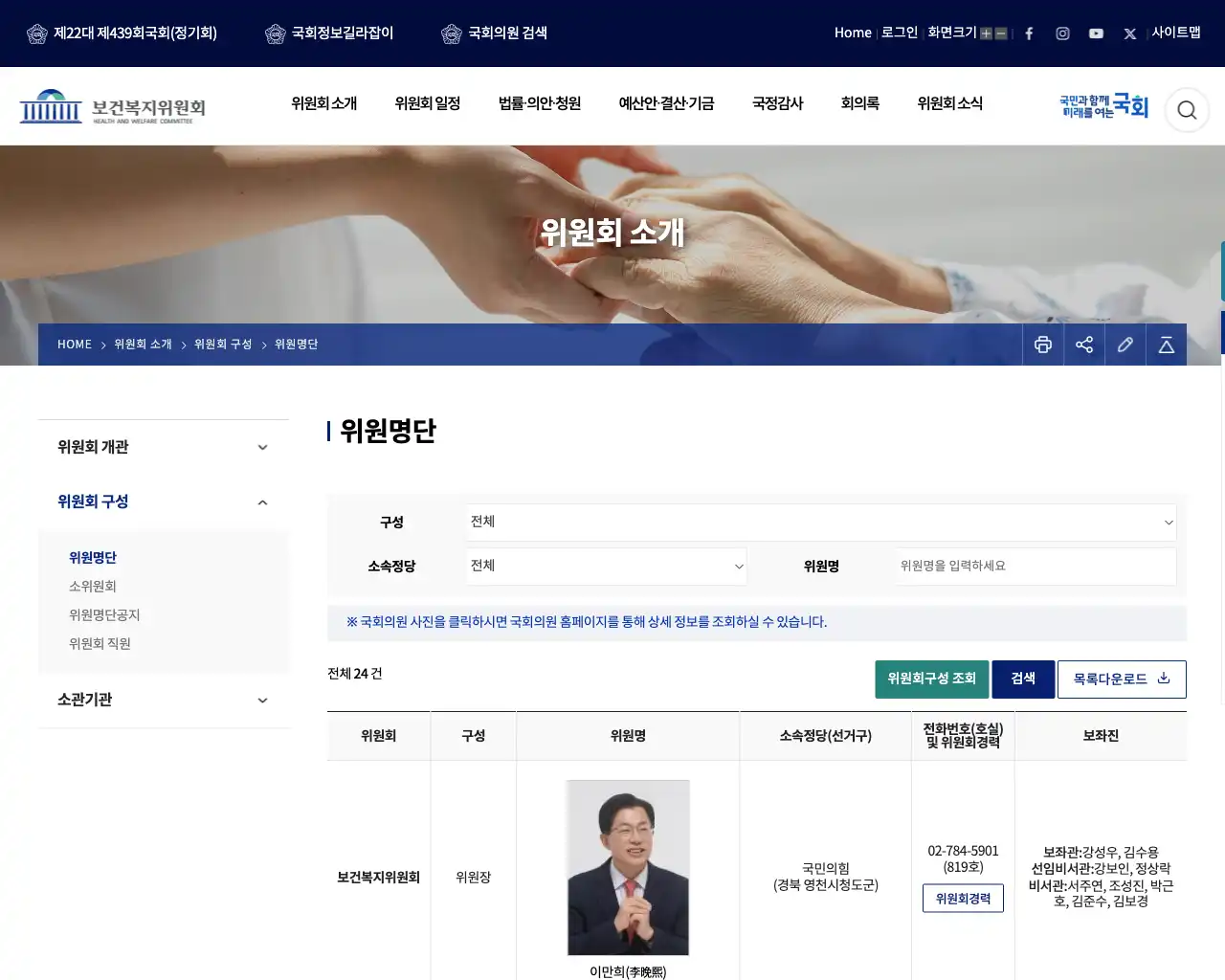Click emblem icon beside 국회정보길라잡이
The image size is (1225, 980).
275,33
